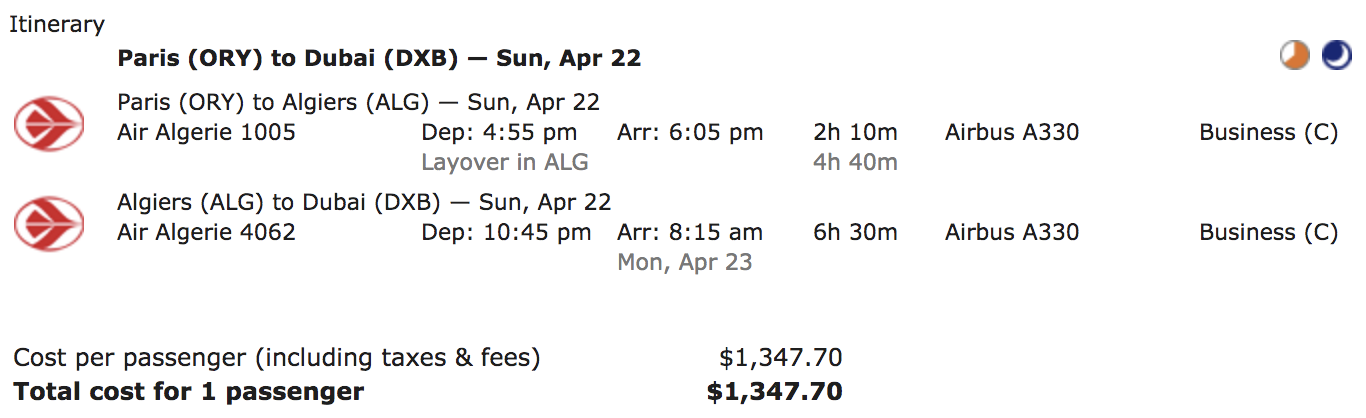Click the blue moon overnight flight icon
This screenshot has height=418, width=1366.
click(1336, 56)
